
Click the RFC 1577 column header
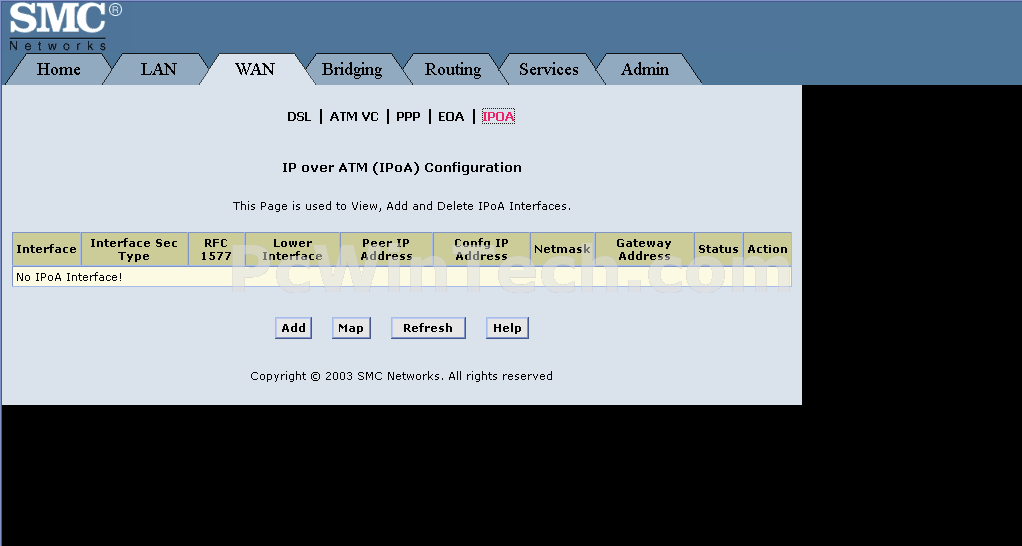217,249
